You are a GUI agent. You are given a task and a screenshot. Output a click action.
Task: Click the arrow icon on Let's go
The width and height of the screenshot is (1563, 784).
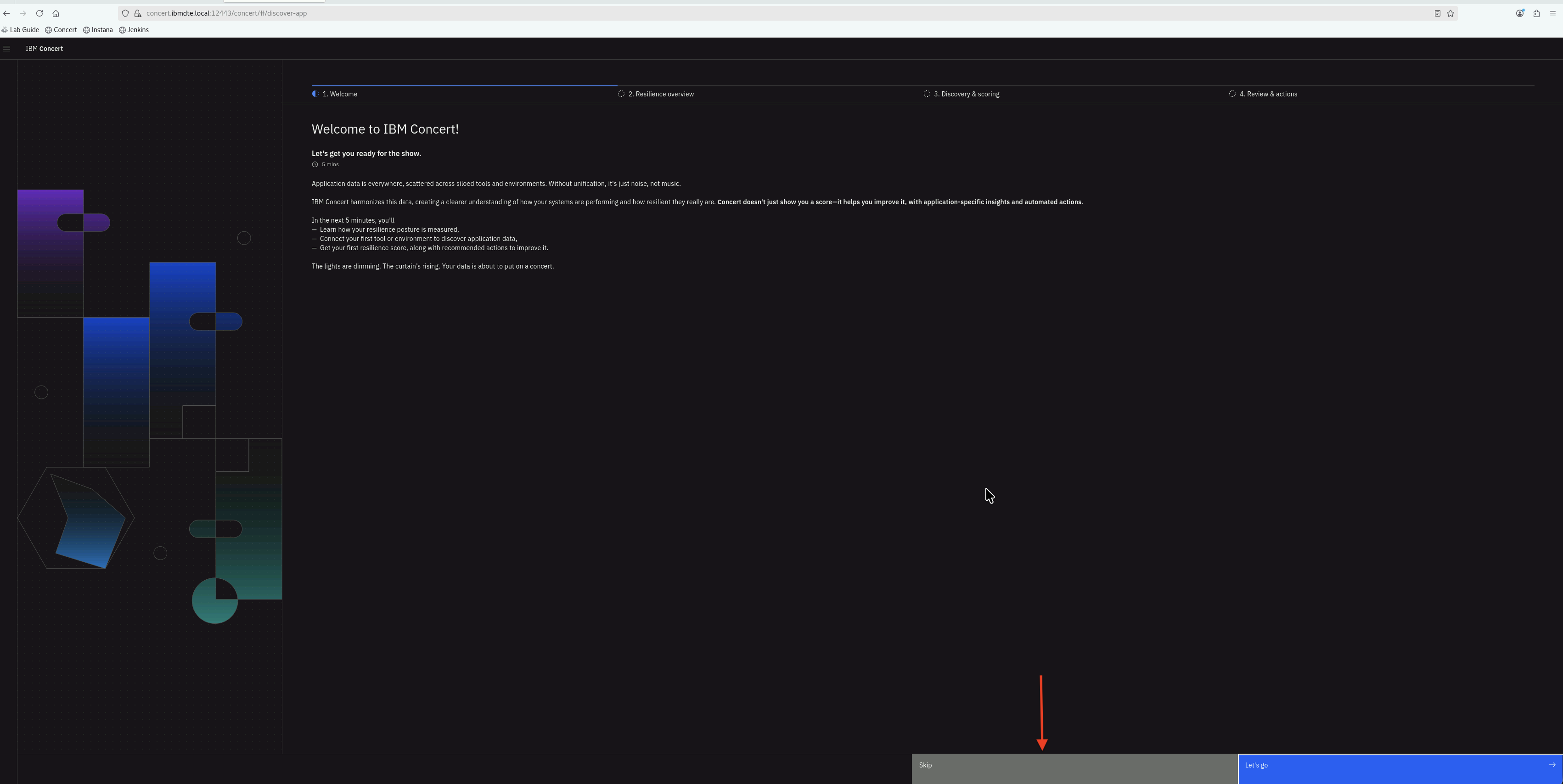tap(1552, 765)
